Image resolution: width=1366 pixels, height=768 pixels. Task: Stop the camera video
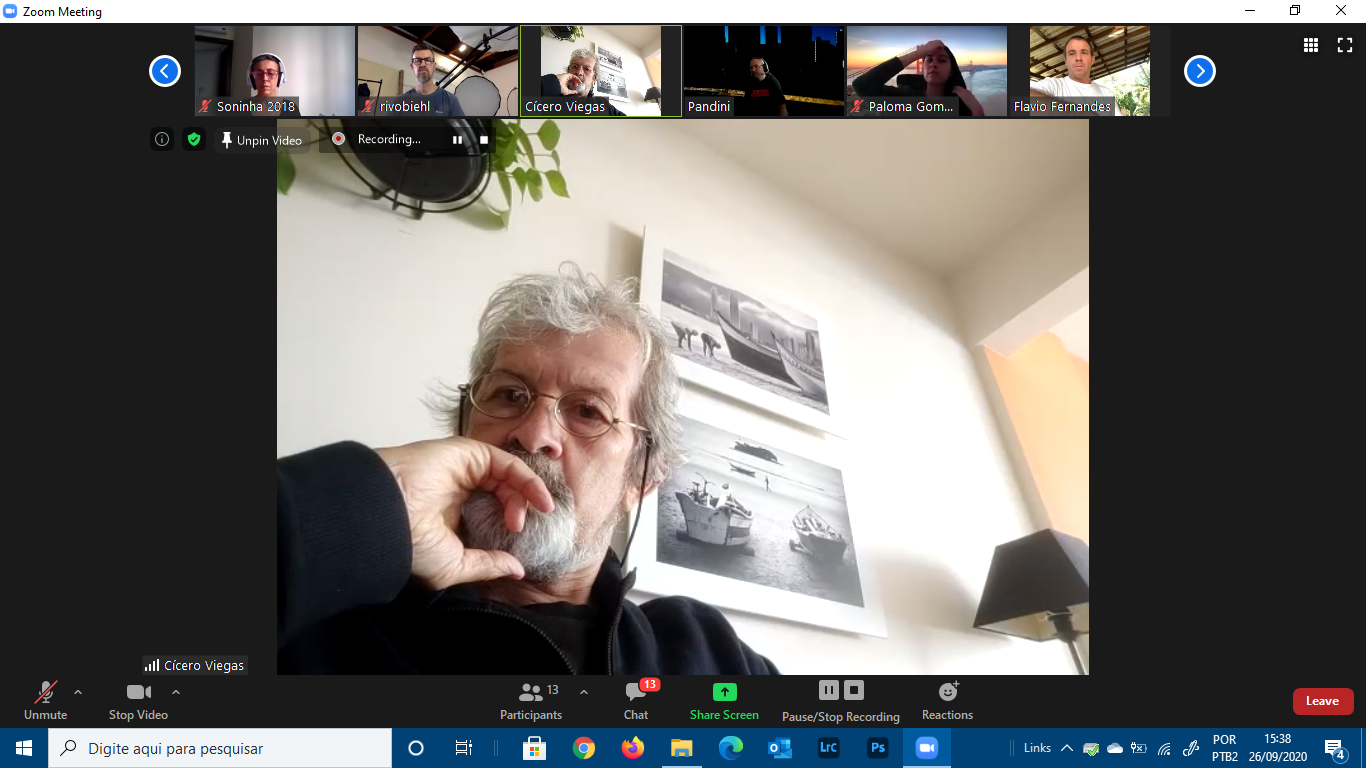[138, 700]
